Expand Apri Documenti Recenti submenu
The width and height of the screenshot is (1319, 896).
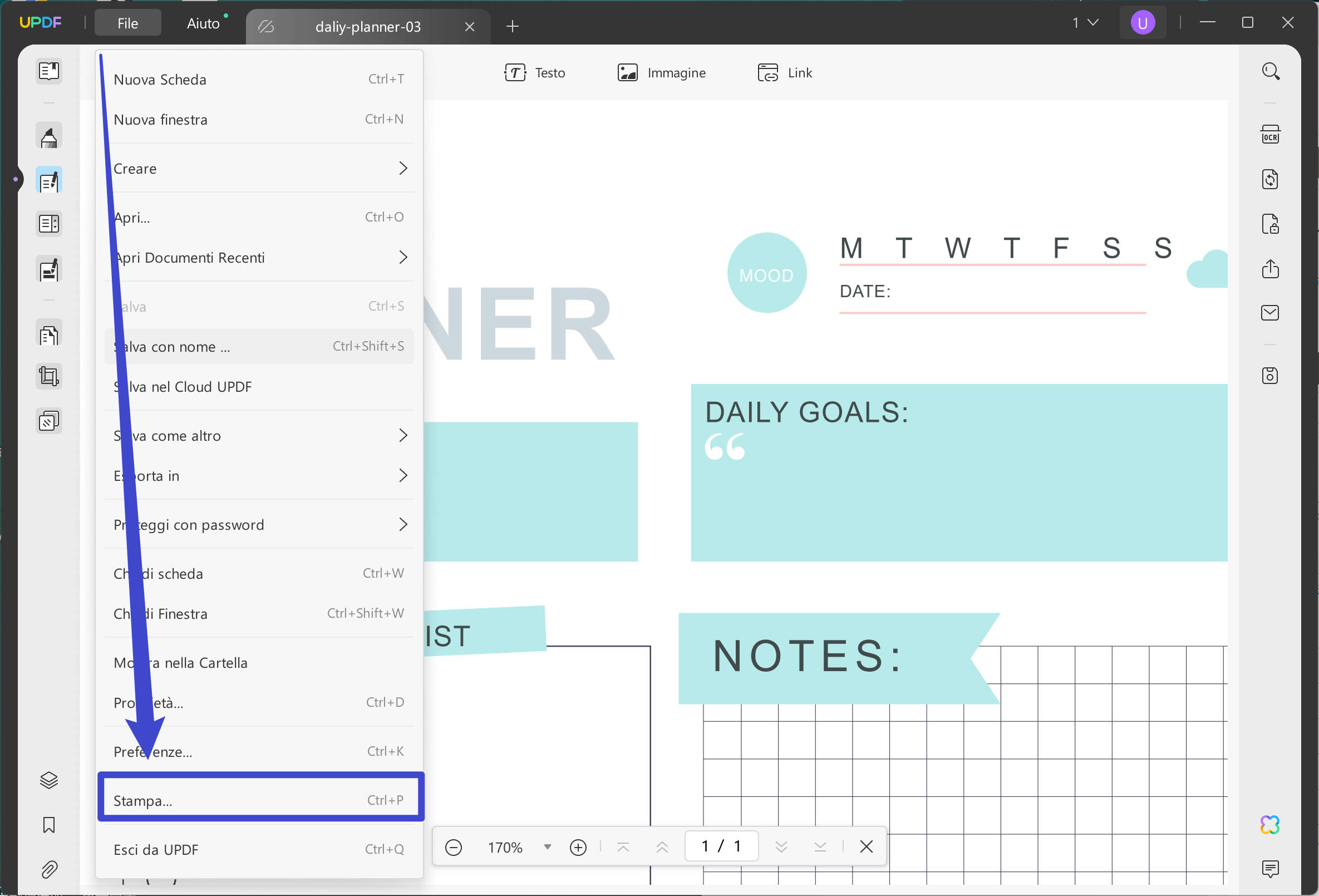(259, 258)
